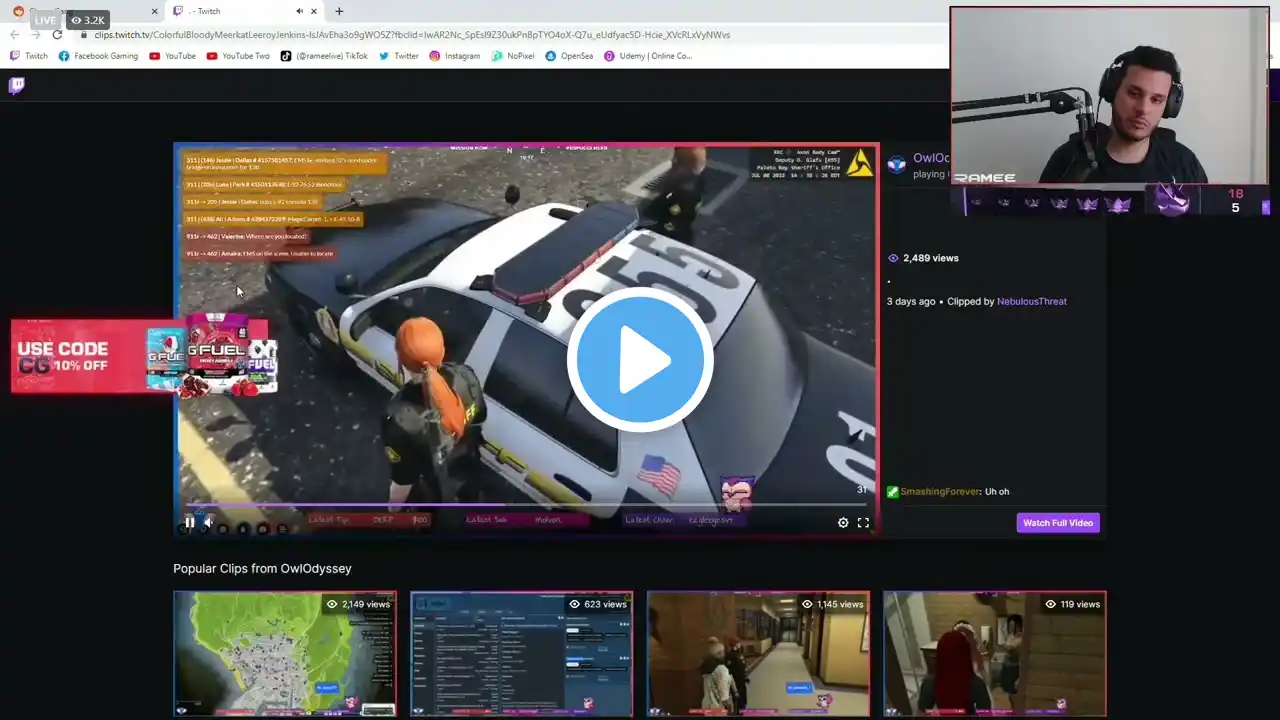Open the (@rameelive) TikTok bookmark
1280x720 pixels.
tap(324, 56)
